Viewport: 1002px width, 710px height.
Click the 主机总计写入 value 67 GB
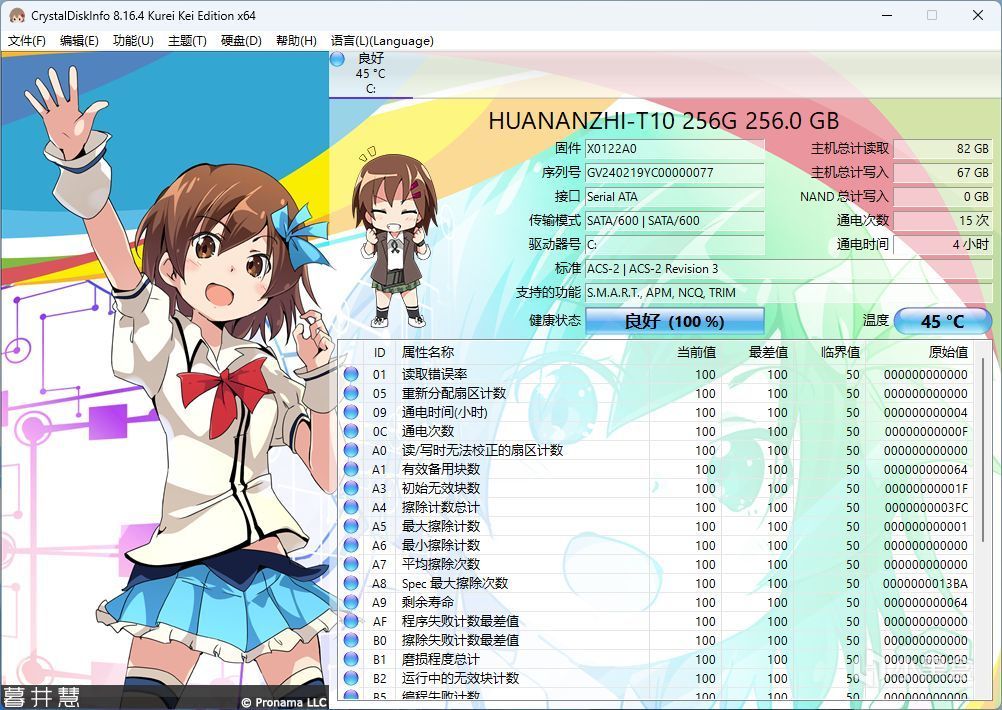pos(943,173)
